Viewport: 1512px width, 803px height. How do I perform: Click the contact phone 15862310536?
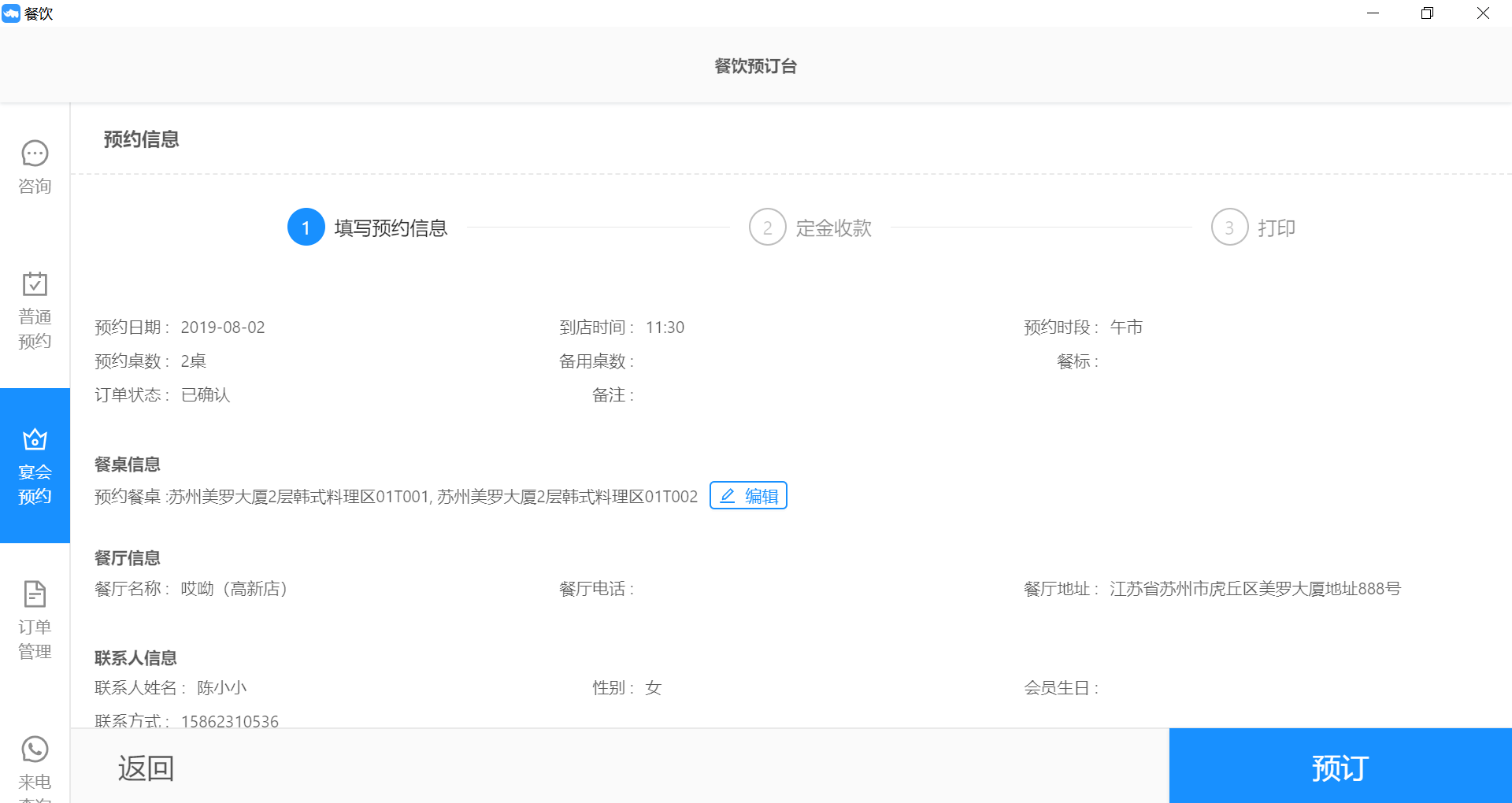[x=230, y=721]
